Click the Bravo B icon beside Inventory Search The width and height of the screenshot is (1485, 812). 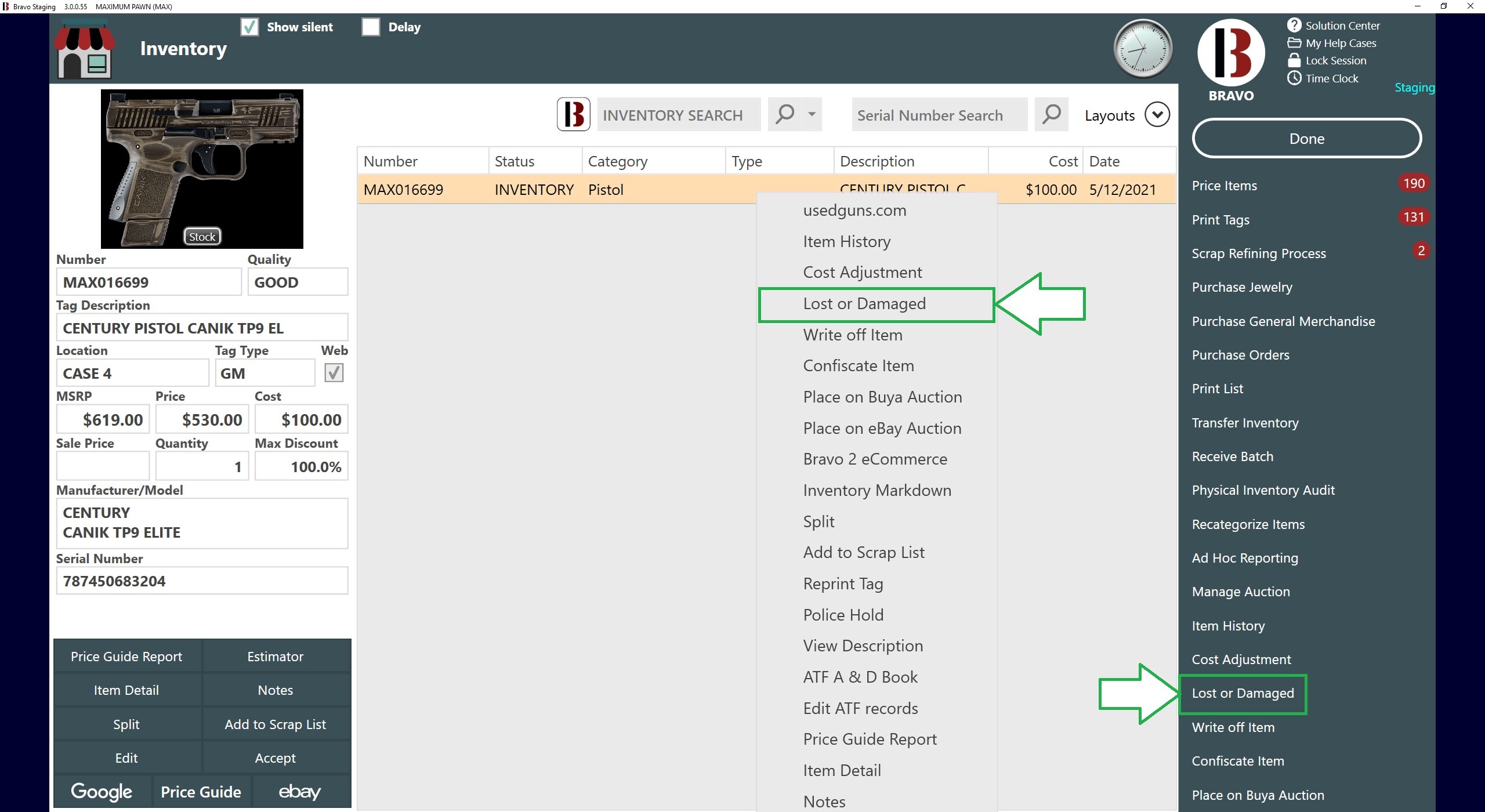(573, 114)
